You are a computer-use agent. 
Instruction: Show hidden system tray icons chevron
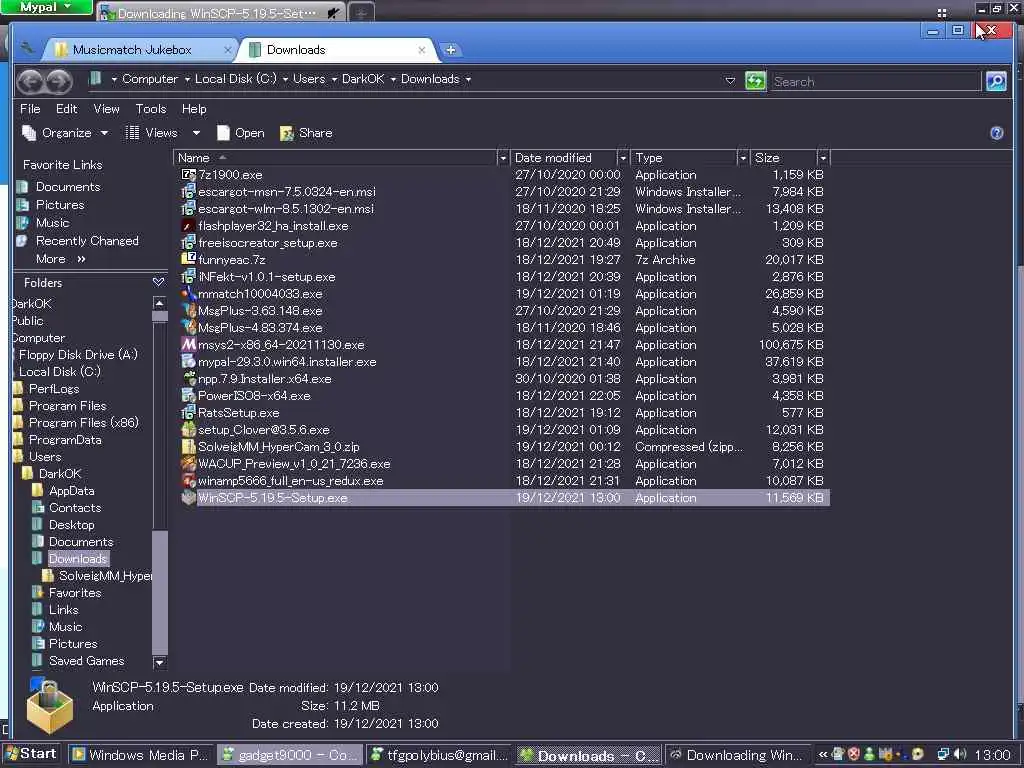pyautogui.click(x=823, y=755)
